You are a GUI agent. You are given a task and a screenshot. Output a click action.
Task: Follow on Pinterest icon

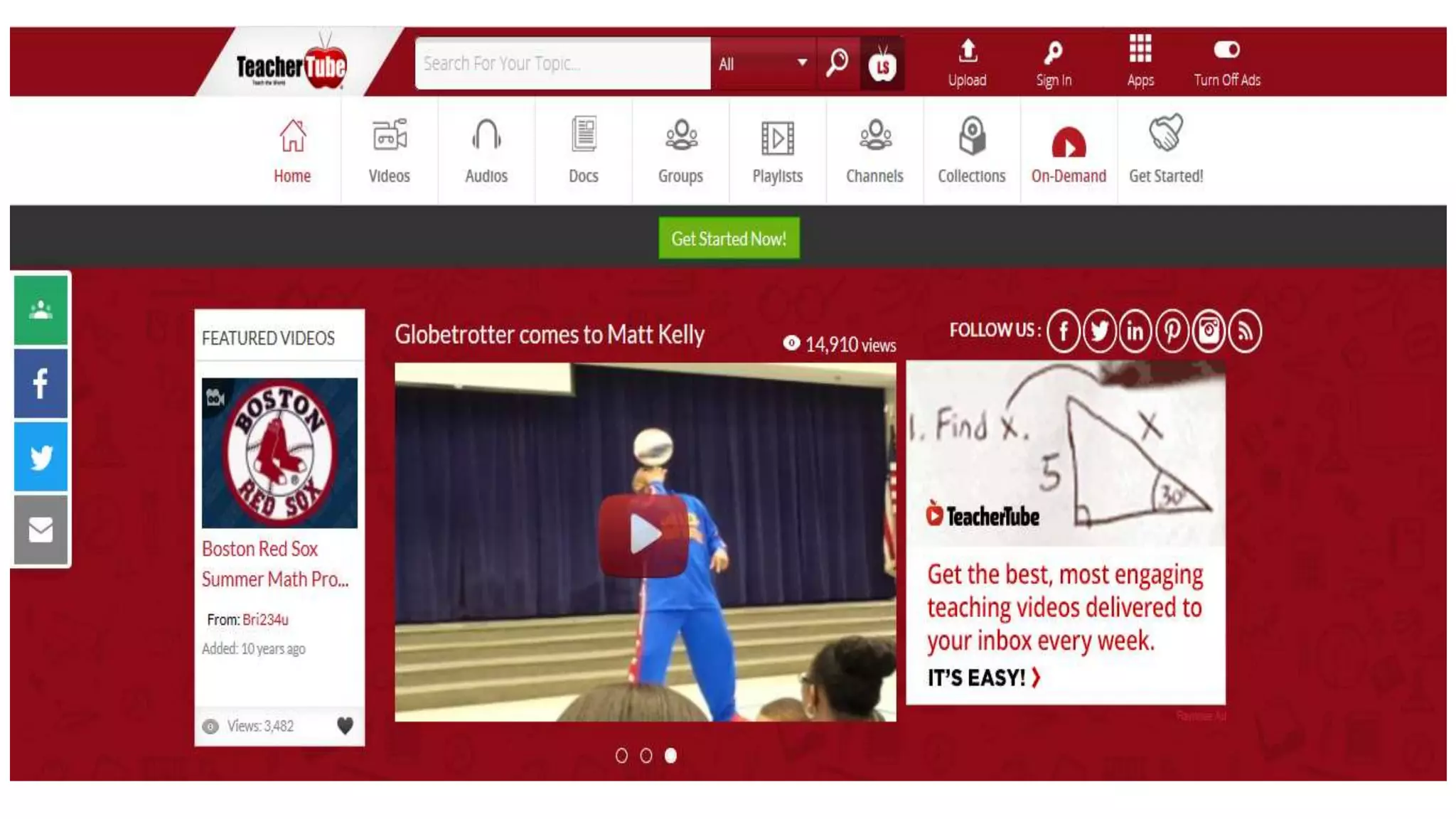1172,331
